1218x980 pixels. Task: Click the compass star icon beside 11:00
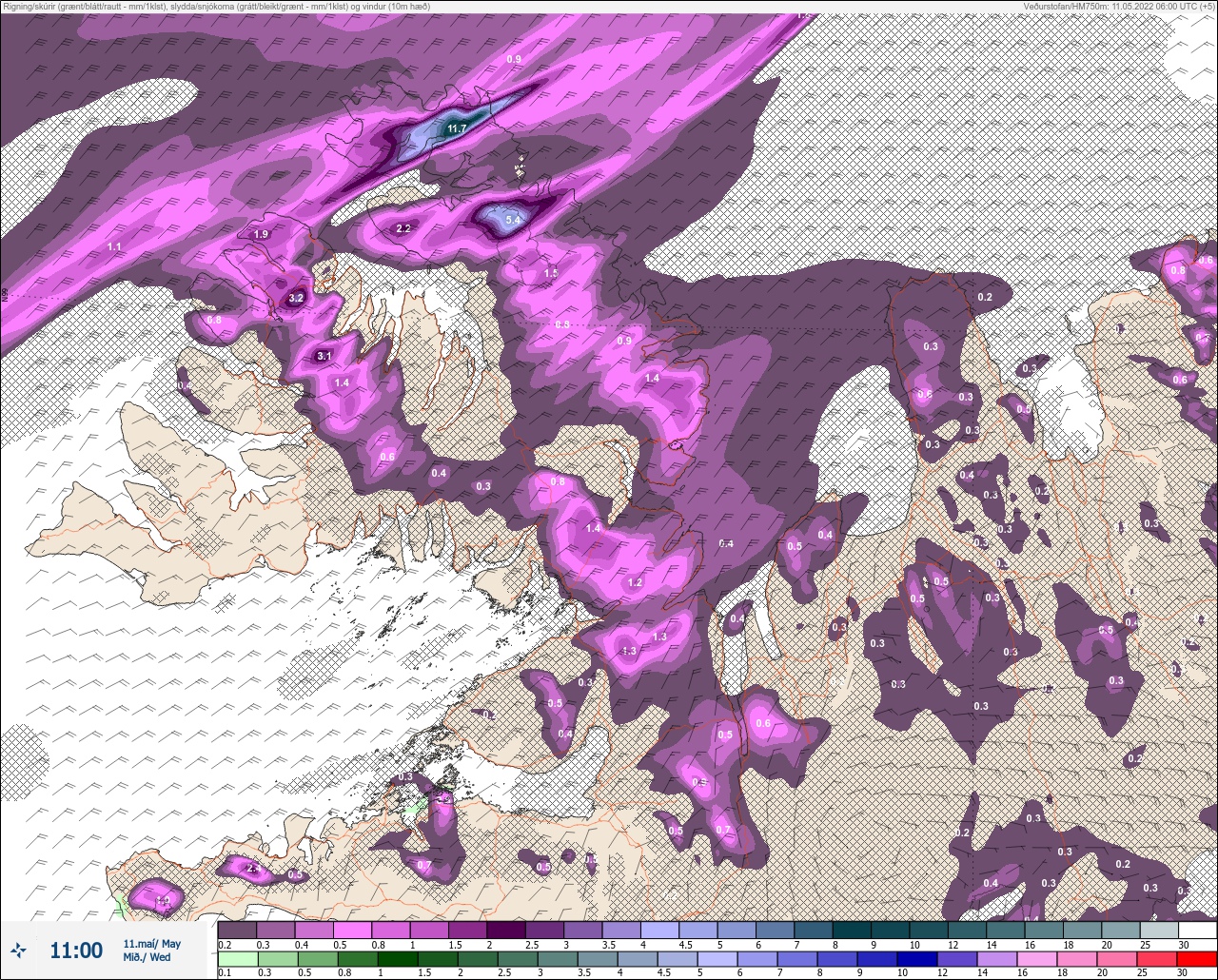(x=18, y=950)
